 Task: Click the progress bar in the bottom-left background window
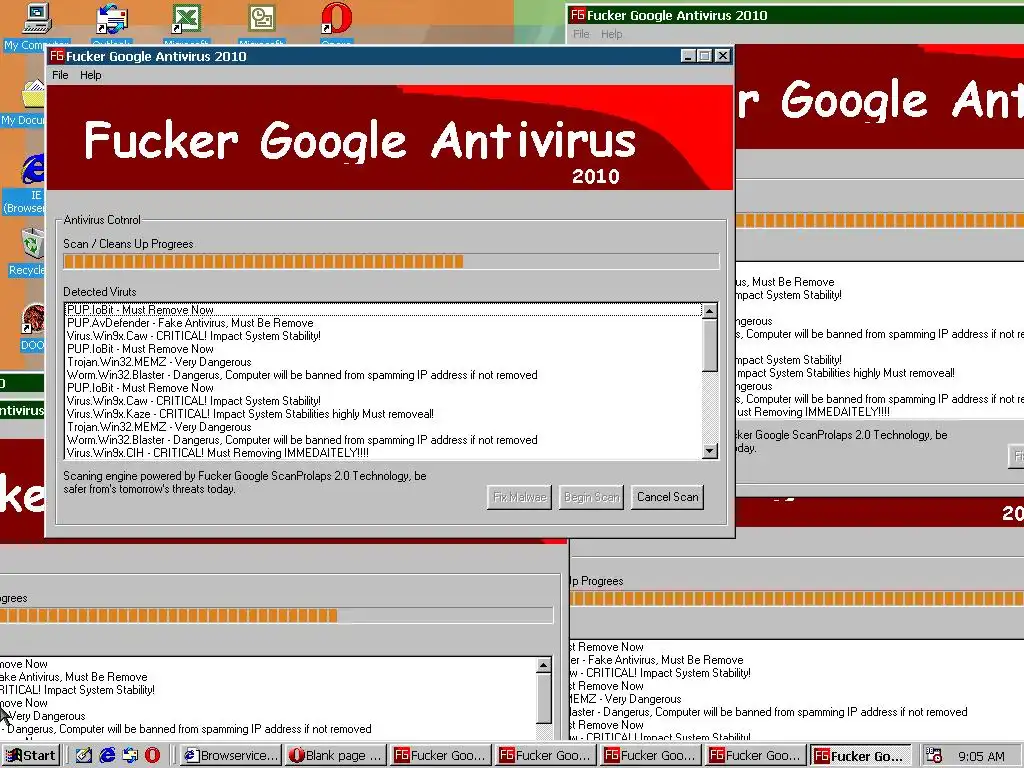point(276,615)
